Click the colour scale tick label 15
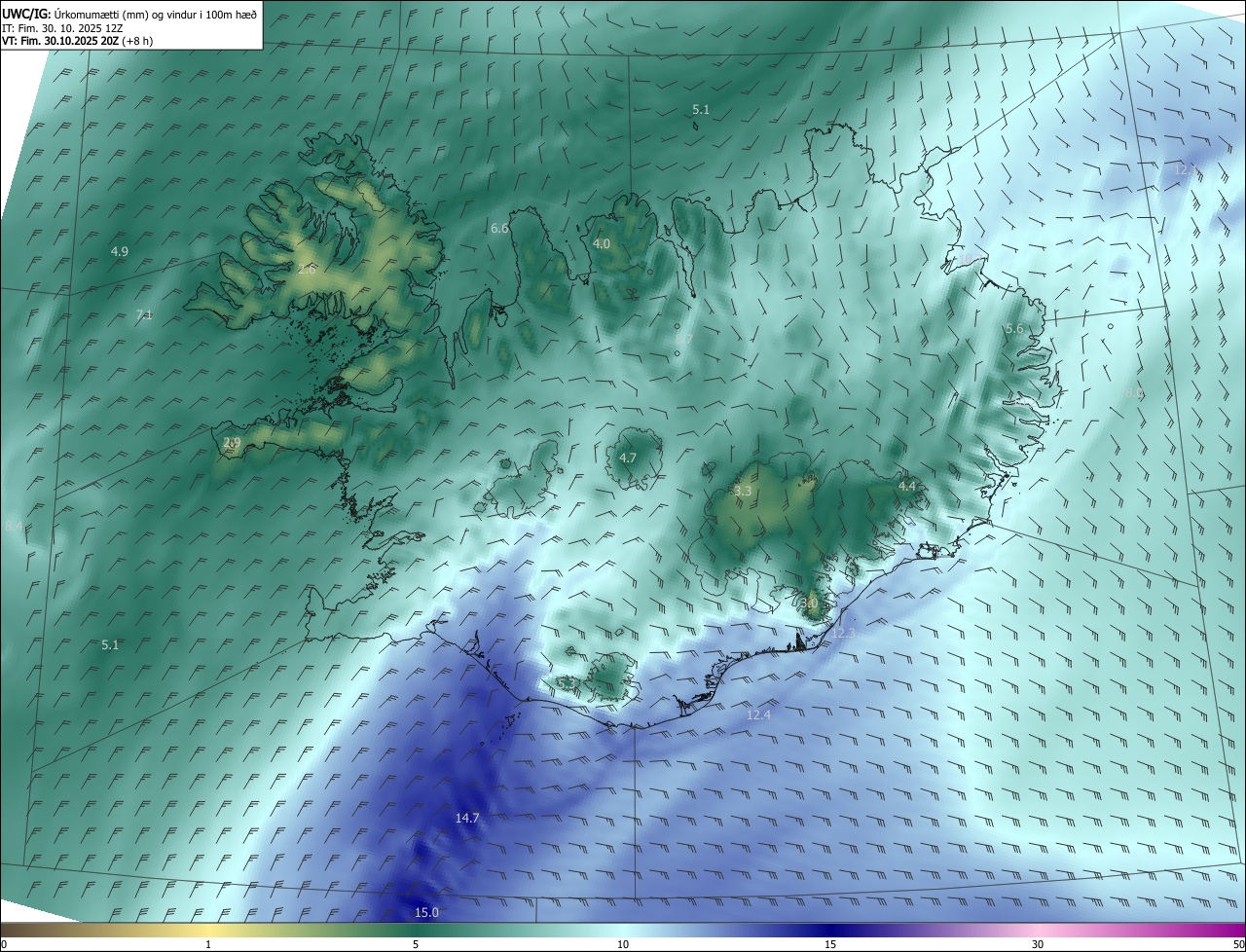The height and width of the screenshot is (952, 1246). pyautogui.click(x=830, y=944)
